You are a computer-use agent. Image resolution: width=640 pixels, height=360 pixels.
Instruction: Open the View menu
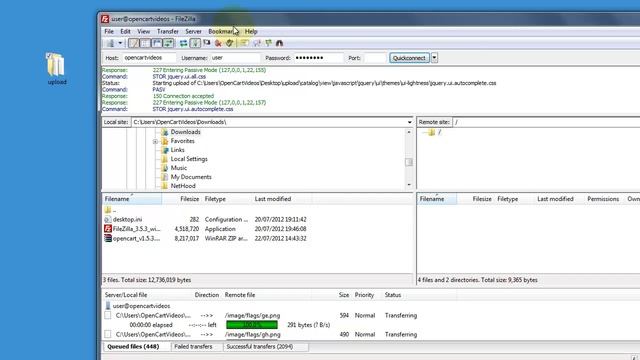143,31
